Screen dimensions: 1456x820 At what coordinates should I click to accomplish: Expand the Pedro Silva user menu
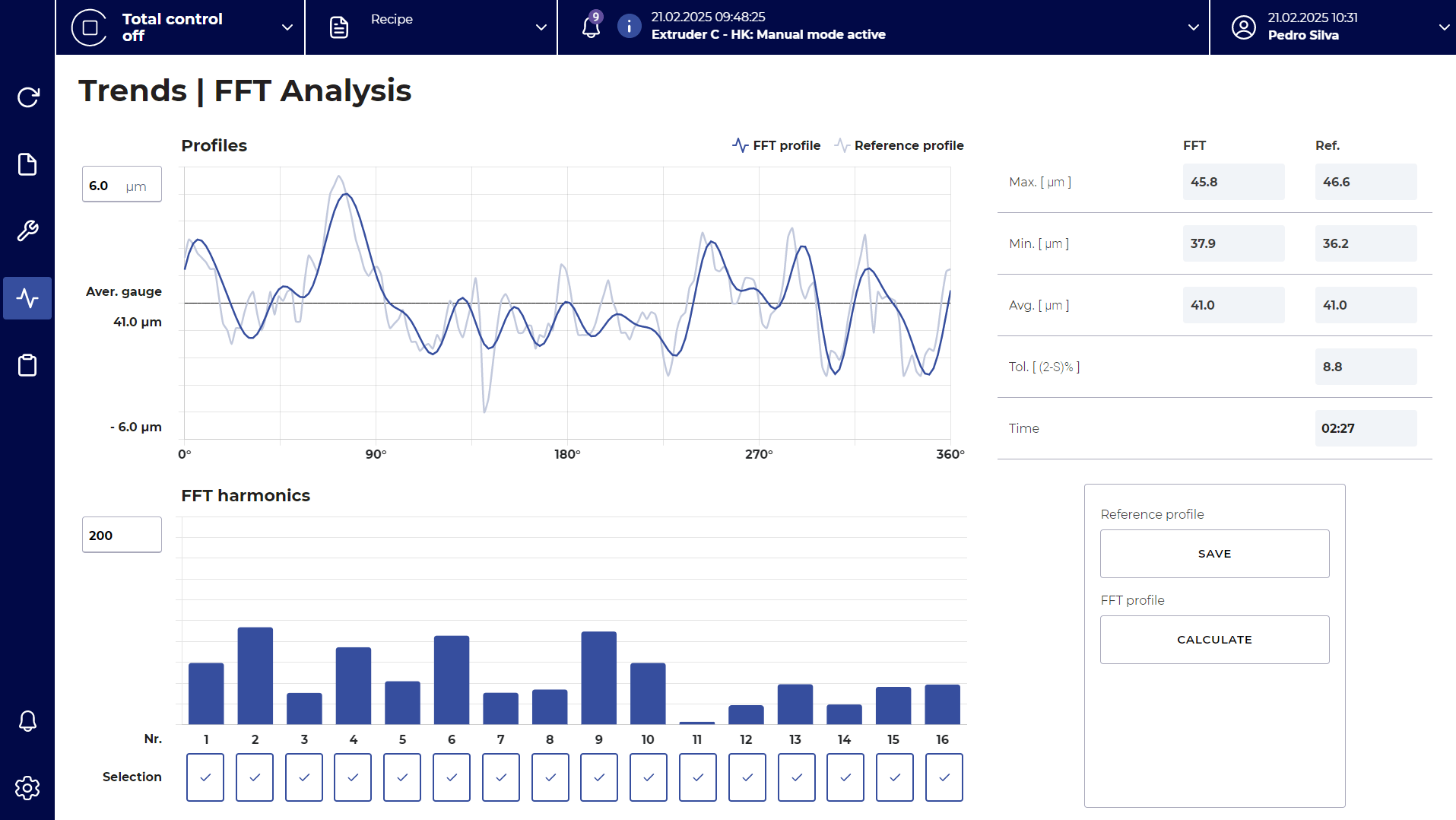coord(1444,27)
